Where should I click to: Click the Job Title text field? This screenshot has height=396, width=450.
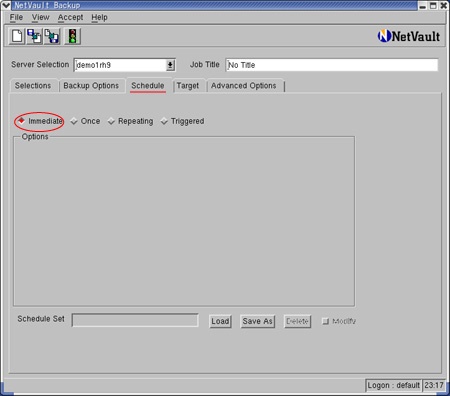click(332, 65)
